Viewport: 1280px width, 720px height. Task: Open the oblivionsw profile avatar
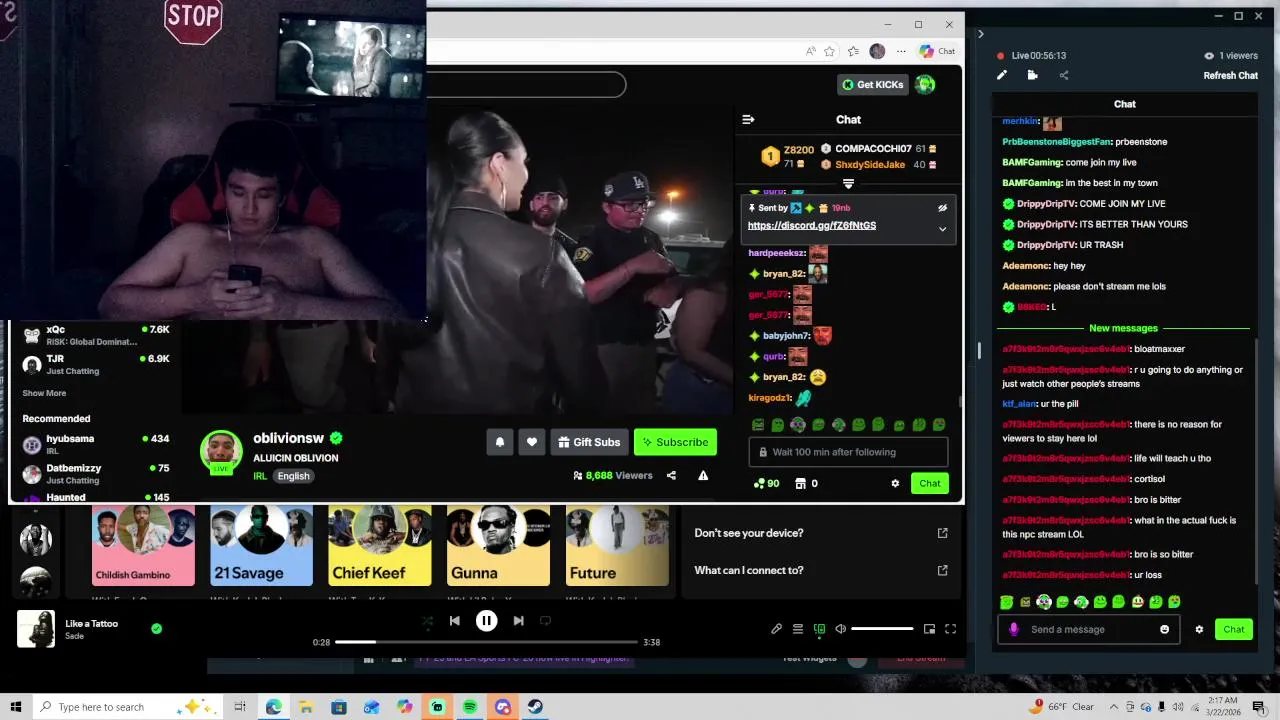(221, 452)
